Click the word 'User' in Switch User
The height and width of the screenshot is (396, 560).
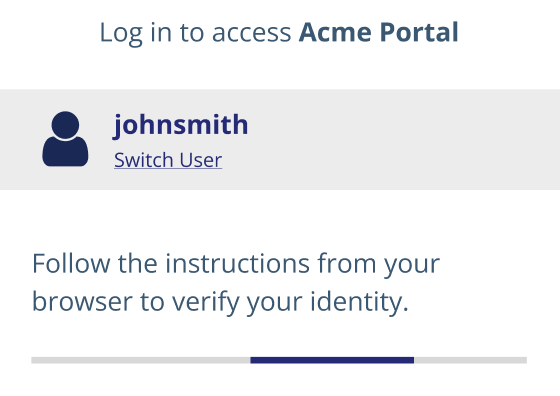tap(201, 160)
